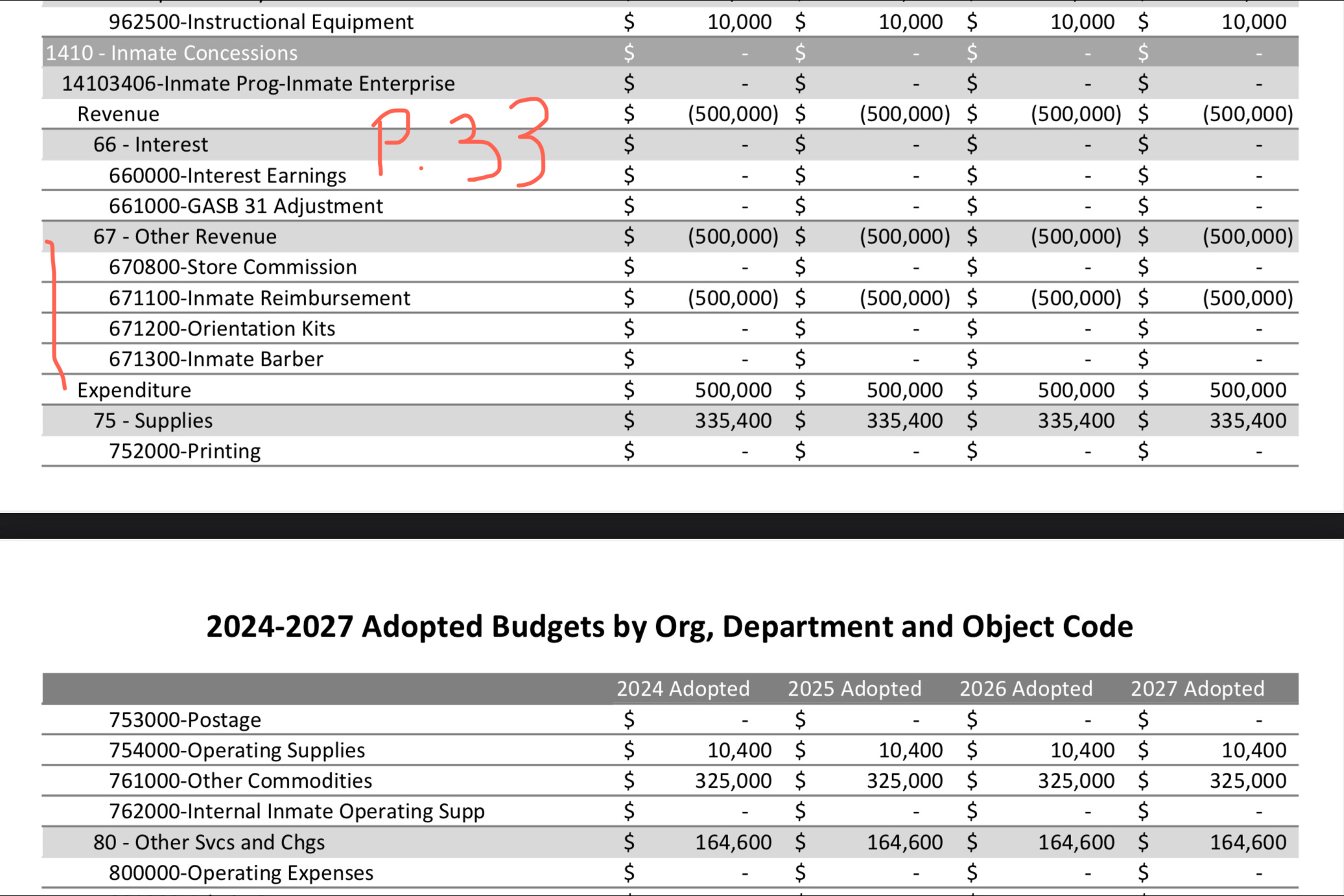This screenshot has width=1344, height=896.
Task: Click the dark page separator bar
Action: coord(672,525)
